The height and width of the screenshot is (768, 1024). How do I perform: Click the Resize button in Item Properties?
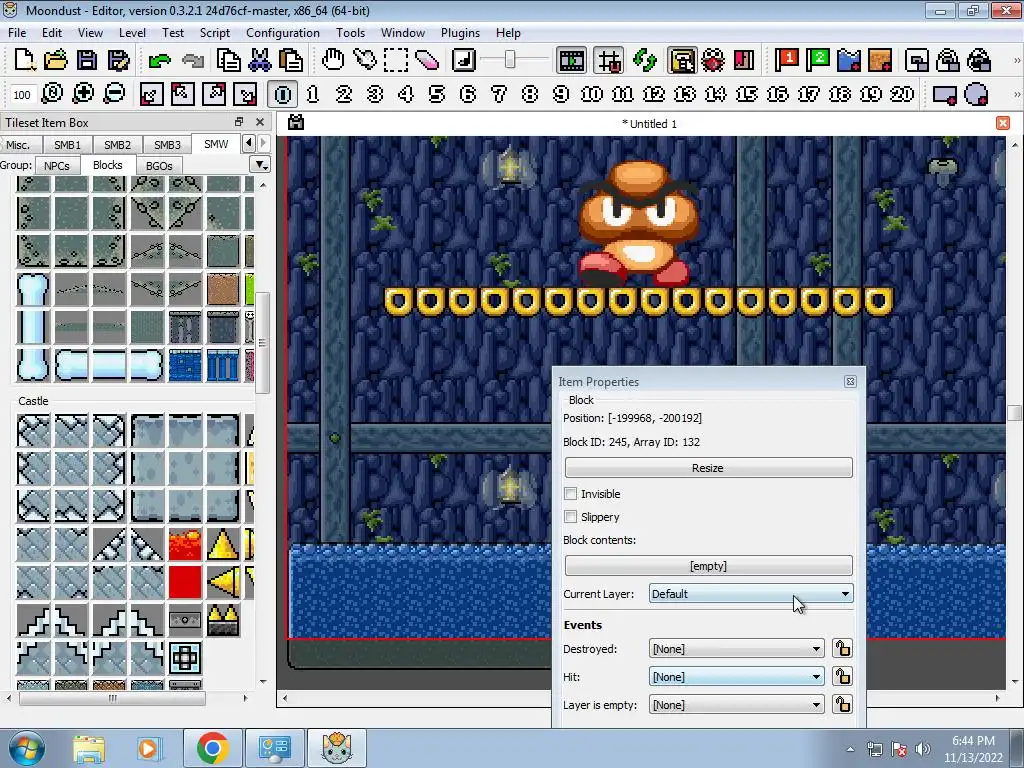(x=709, y=468)
